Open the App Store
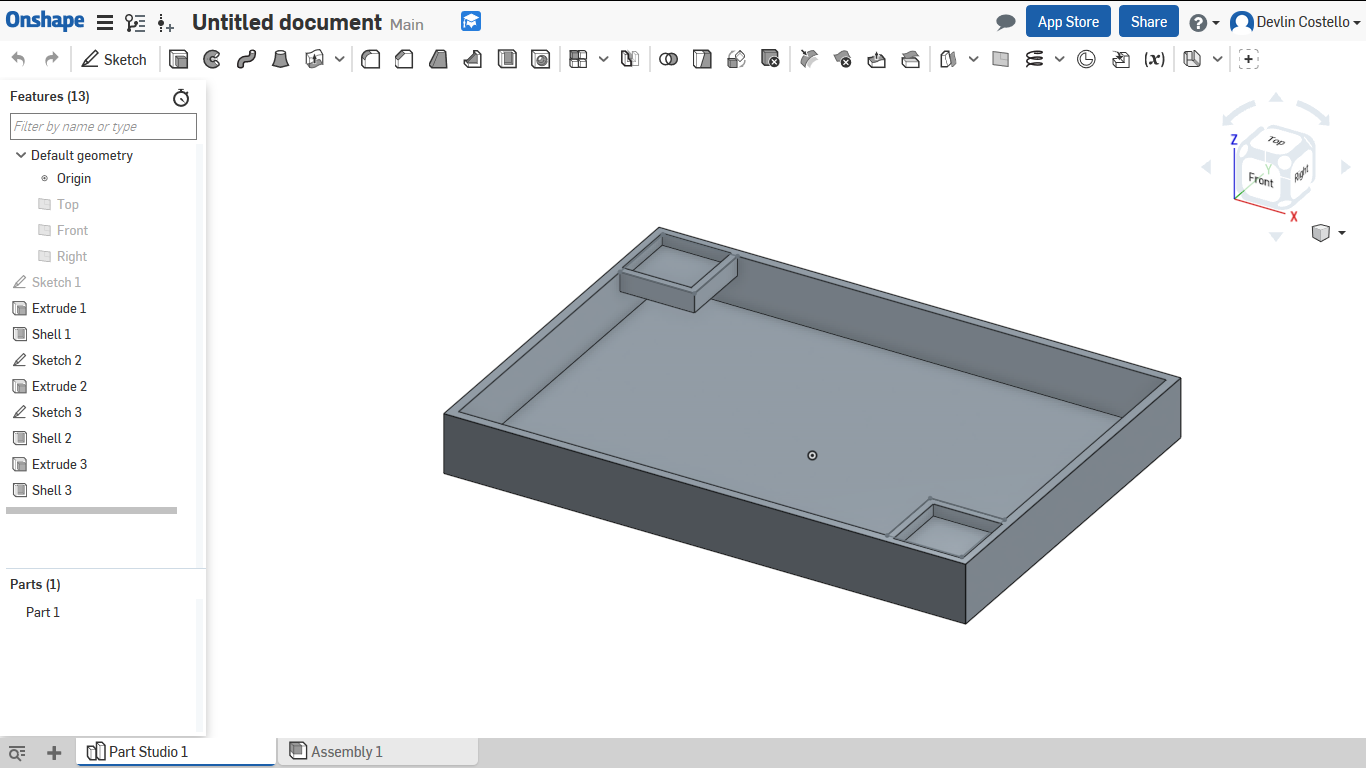The image size is (1366, 768). [1068, 22]
